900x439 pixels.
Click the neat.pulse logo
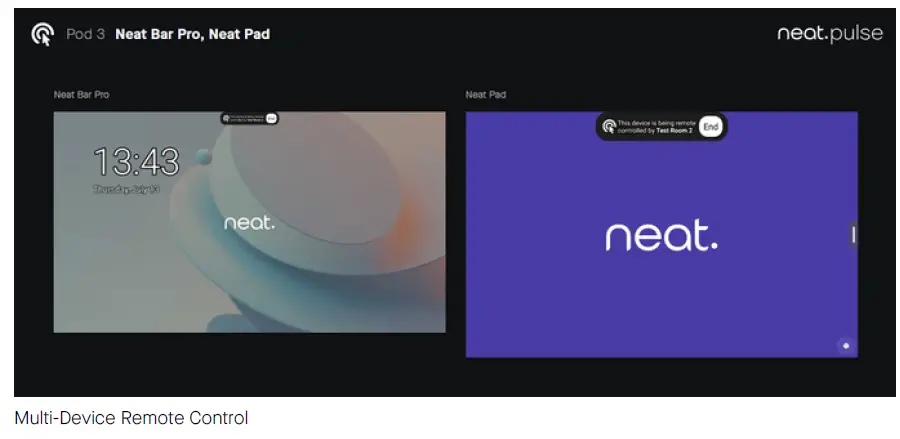[x=830, y=34]
